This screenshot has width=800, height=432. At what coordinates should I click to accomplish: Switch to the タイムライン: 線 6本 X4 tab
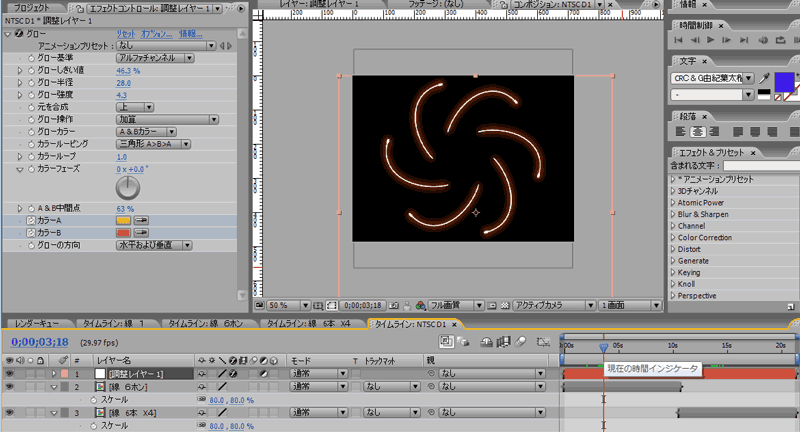(309, 323)
